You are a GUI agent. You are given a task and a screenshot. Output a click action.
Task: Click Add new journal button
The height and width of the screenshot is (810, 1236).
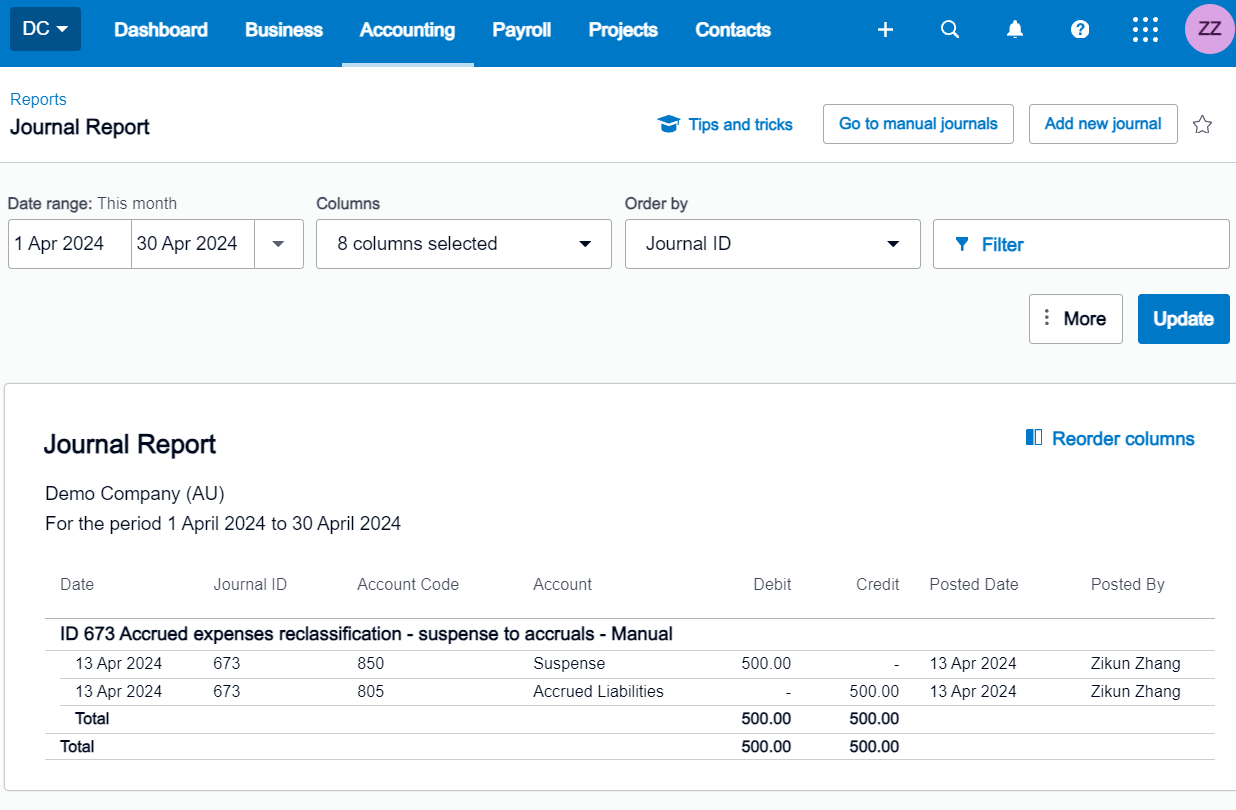point(1102,124)
